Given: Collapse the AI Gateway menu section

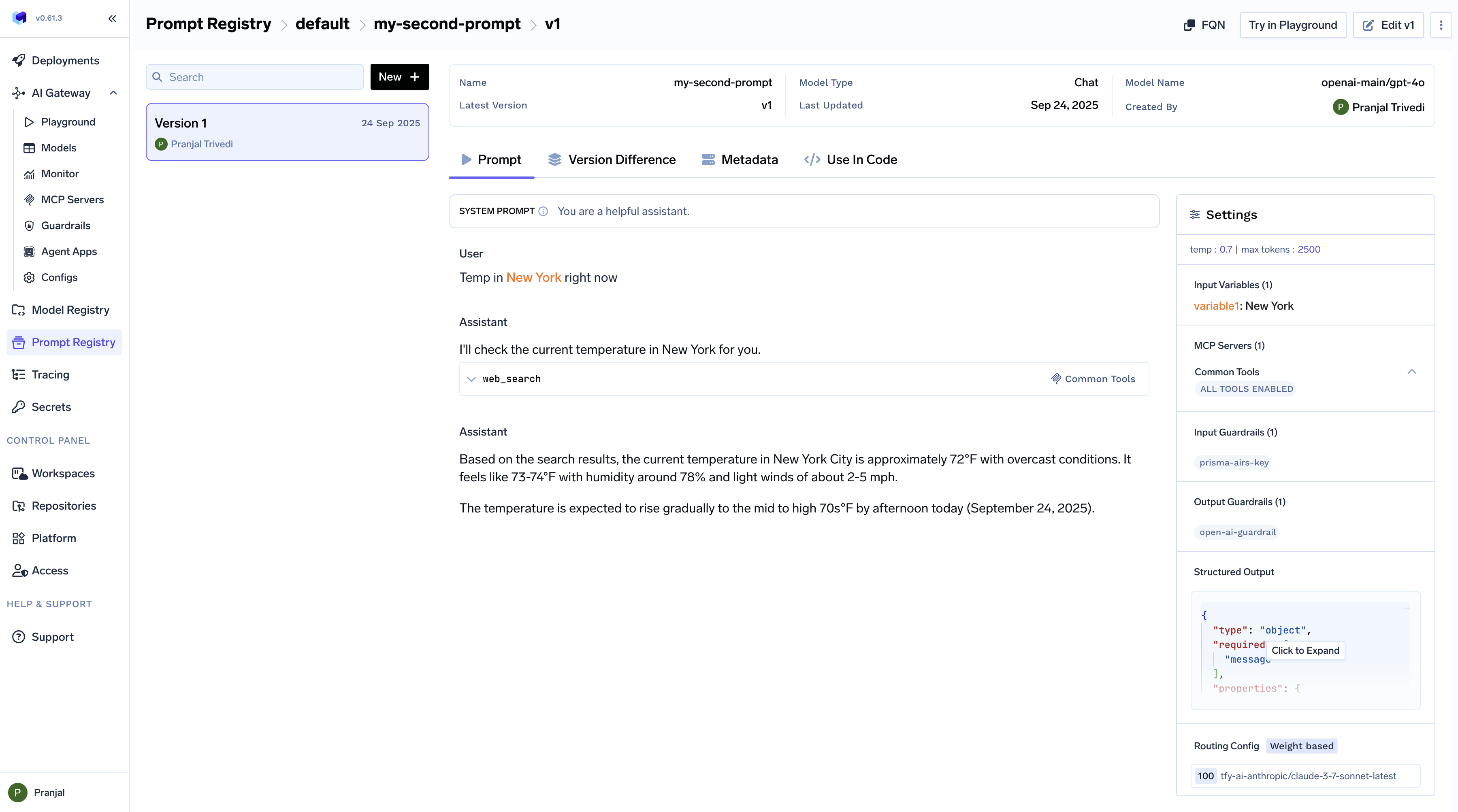Looking at the screenshot, I should [x=113, y=93].
